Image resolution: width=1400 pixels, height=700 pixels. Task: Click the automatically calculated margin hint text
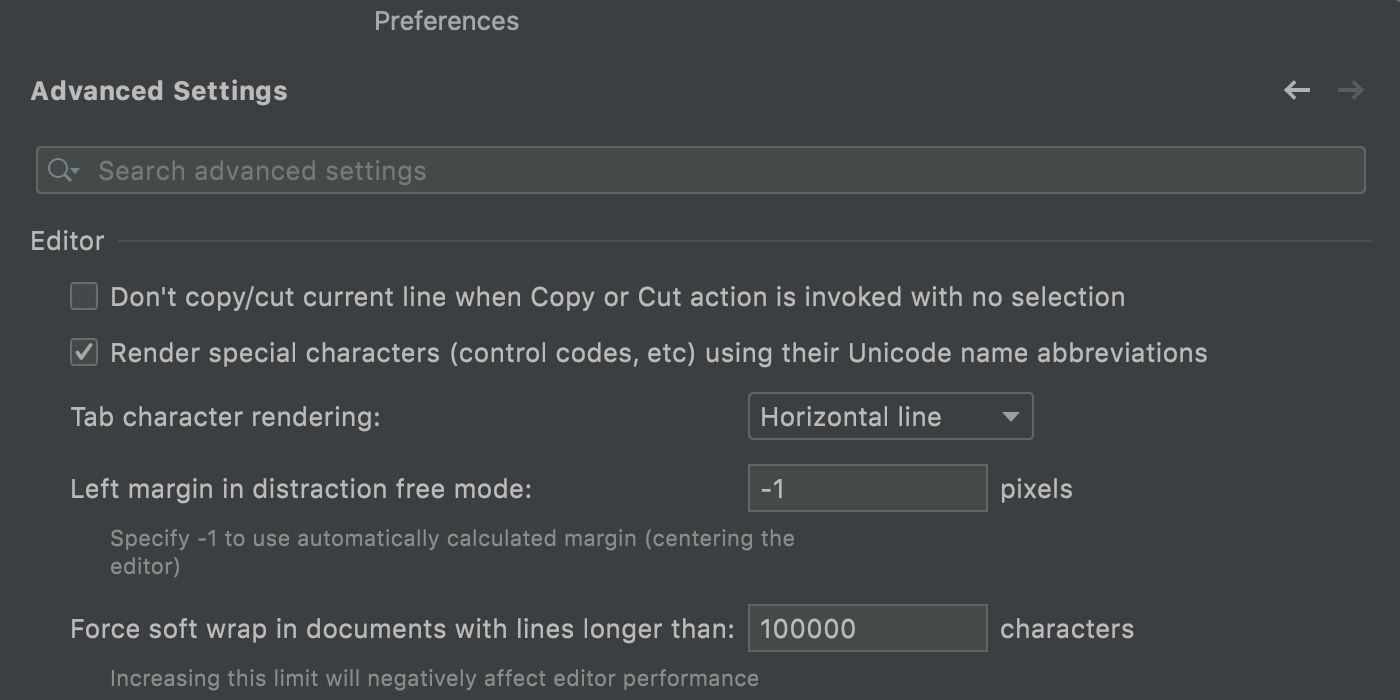tap(452, 552)
